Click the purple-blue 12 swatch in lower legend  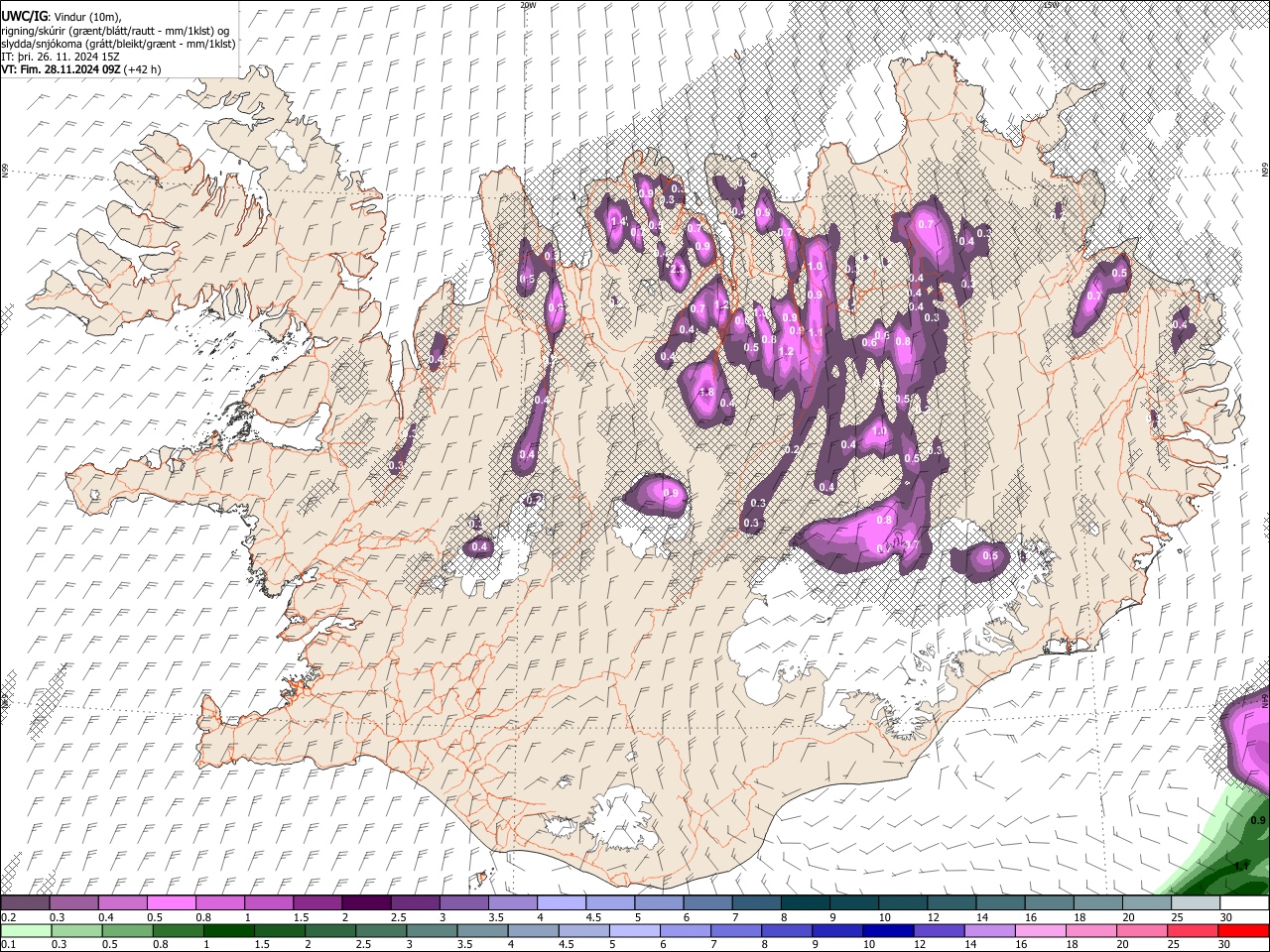click(x=940, y=930)
